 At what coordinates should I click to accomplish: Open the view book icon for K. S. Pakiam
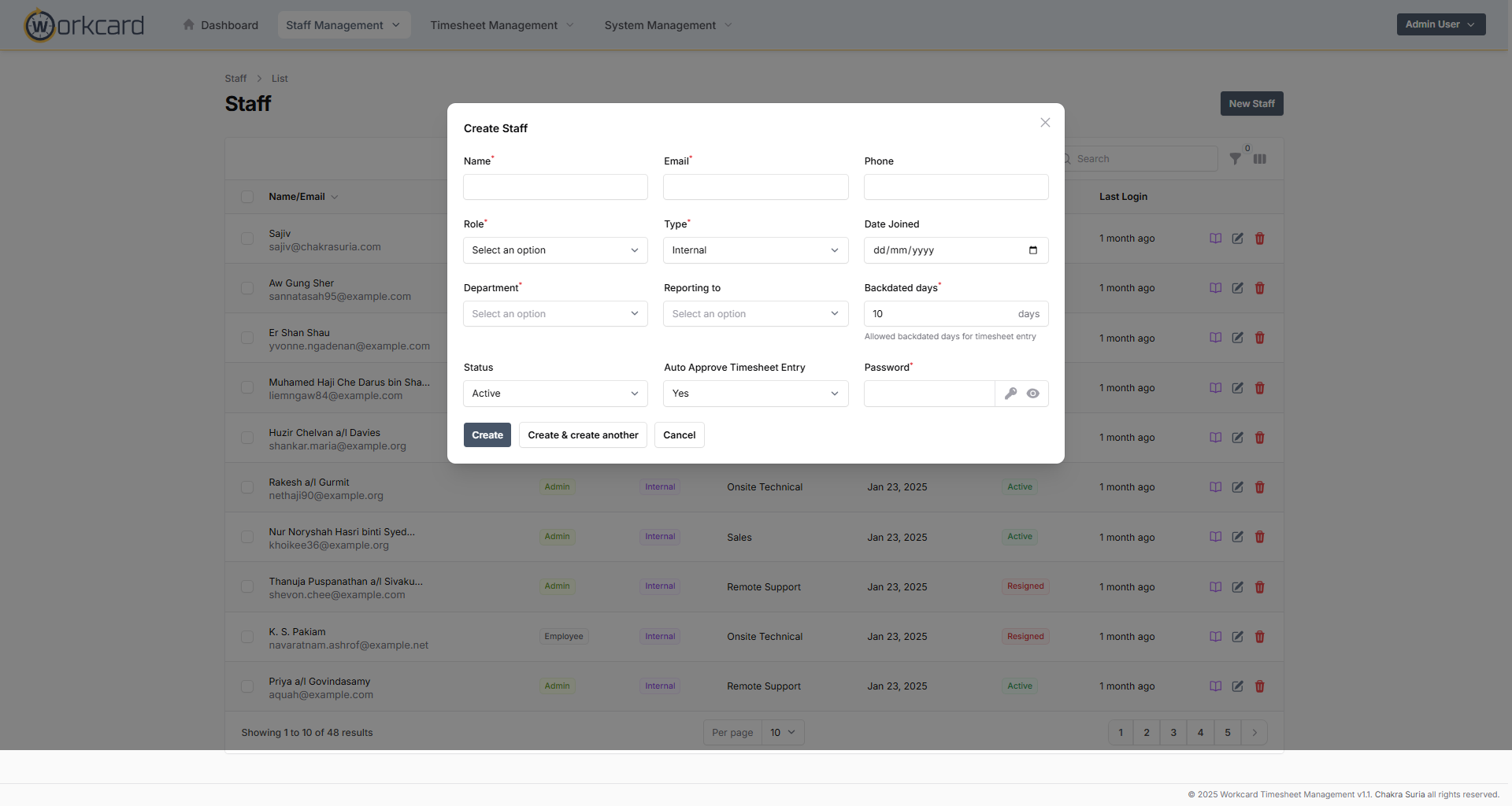tap(1215, 637)
